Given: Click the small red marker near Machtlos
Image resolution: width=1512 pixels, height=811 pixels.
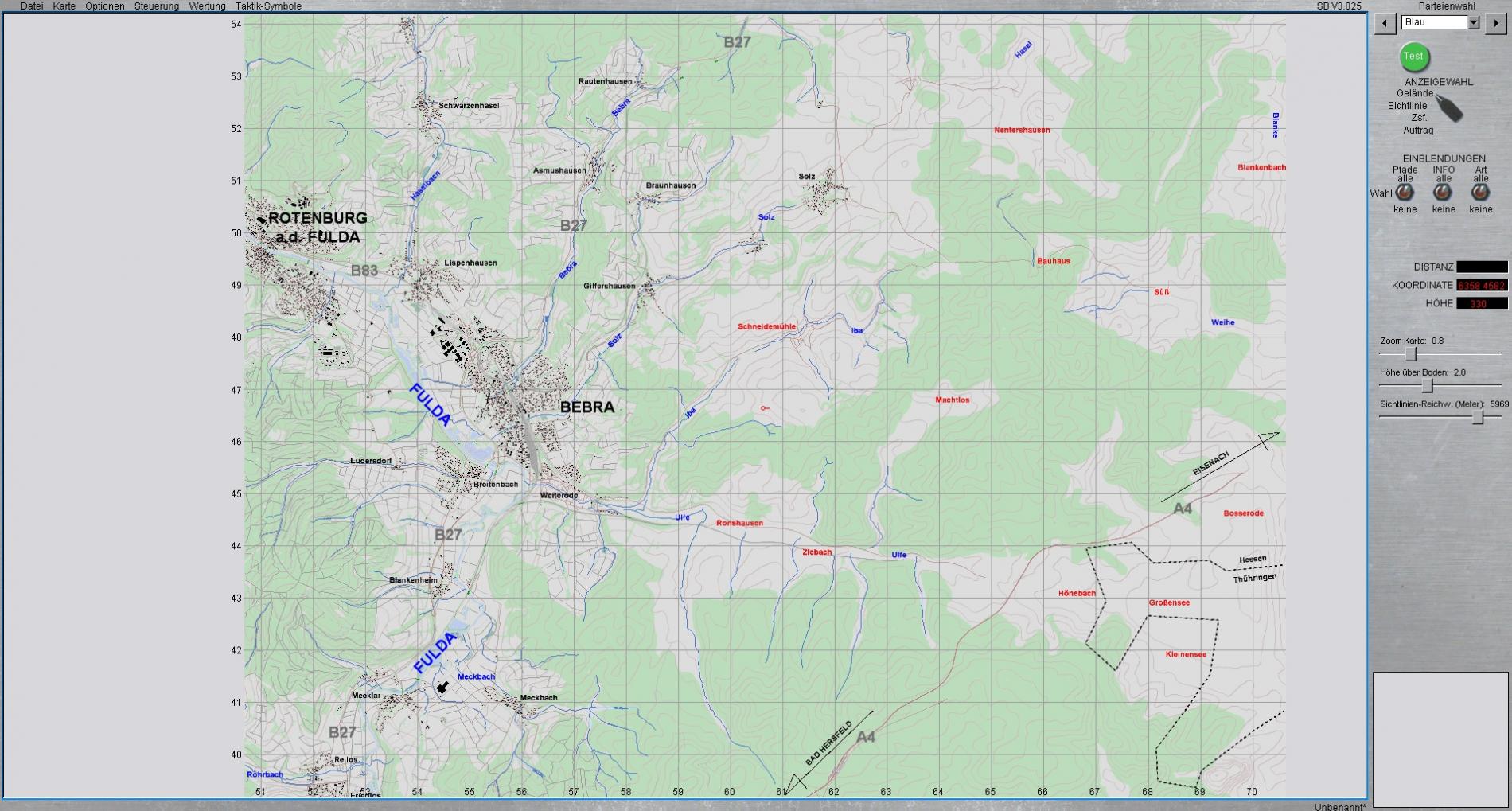Looking at the screenshot, I should 764,408.
